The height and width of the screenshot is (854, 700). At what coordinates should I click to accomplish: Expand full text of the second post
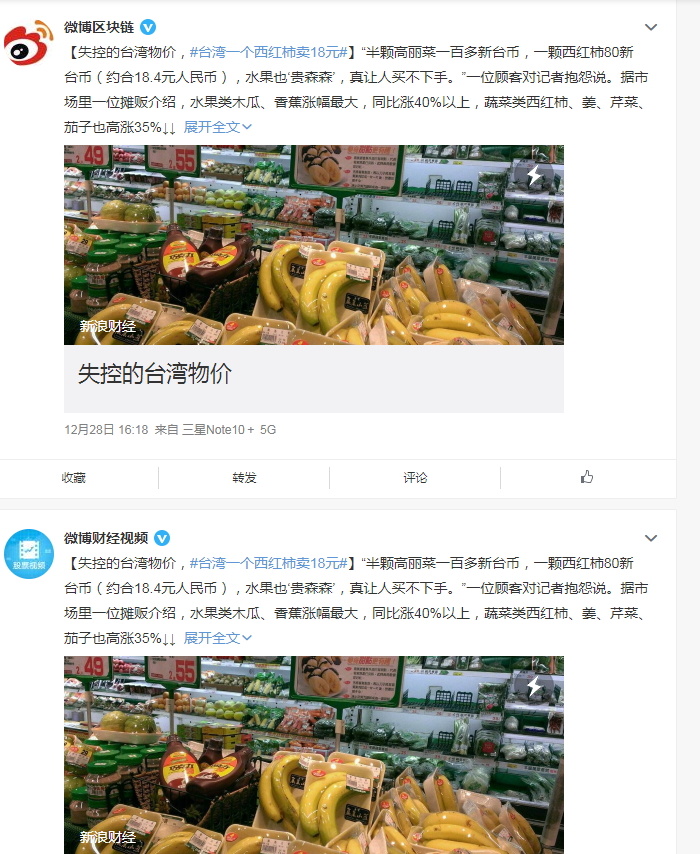(217, 638)
